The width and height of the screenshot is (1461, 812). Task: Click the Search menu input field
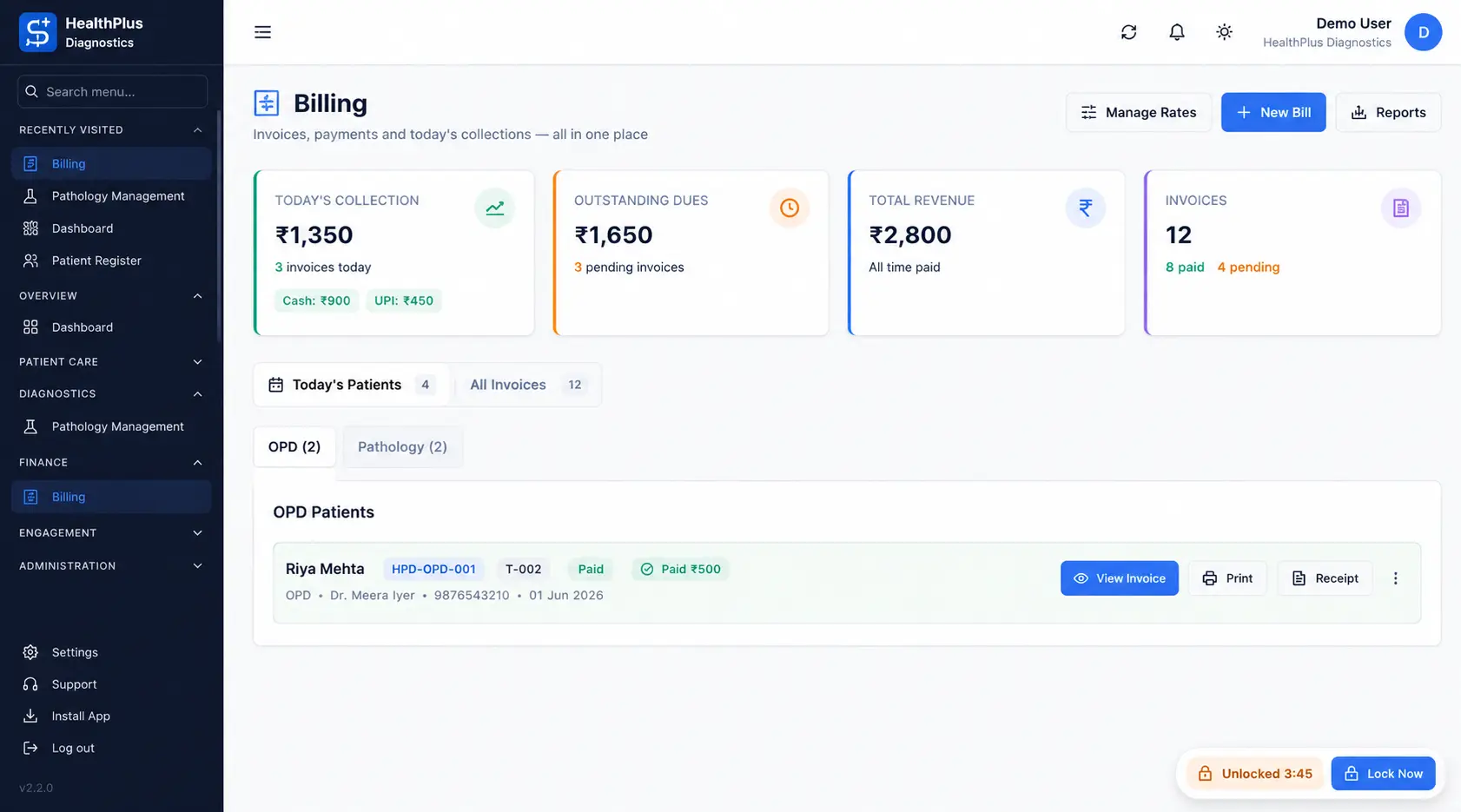point(112,91)
